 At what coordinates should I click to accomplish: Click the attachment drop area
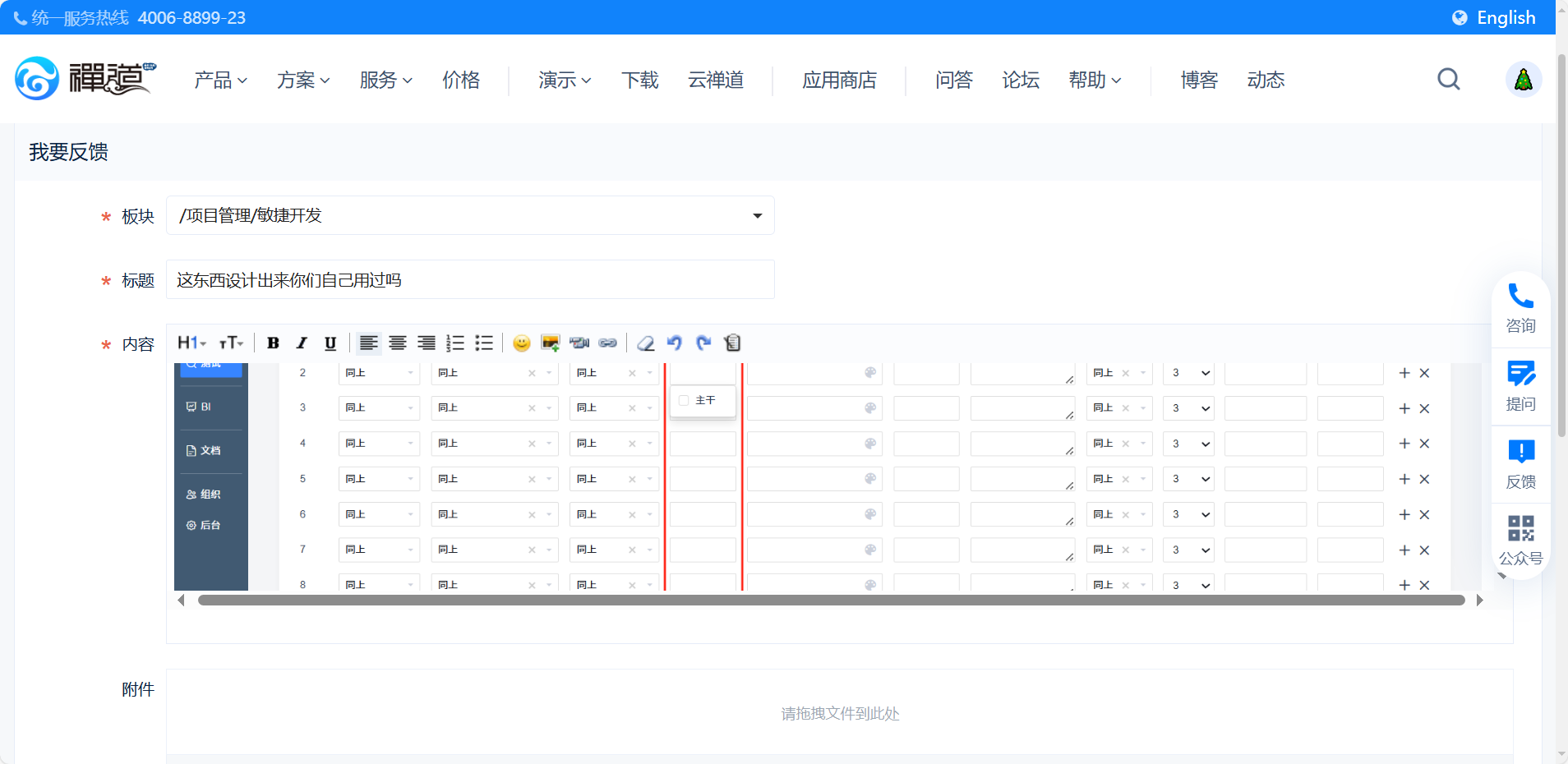(x=840, y=713)
